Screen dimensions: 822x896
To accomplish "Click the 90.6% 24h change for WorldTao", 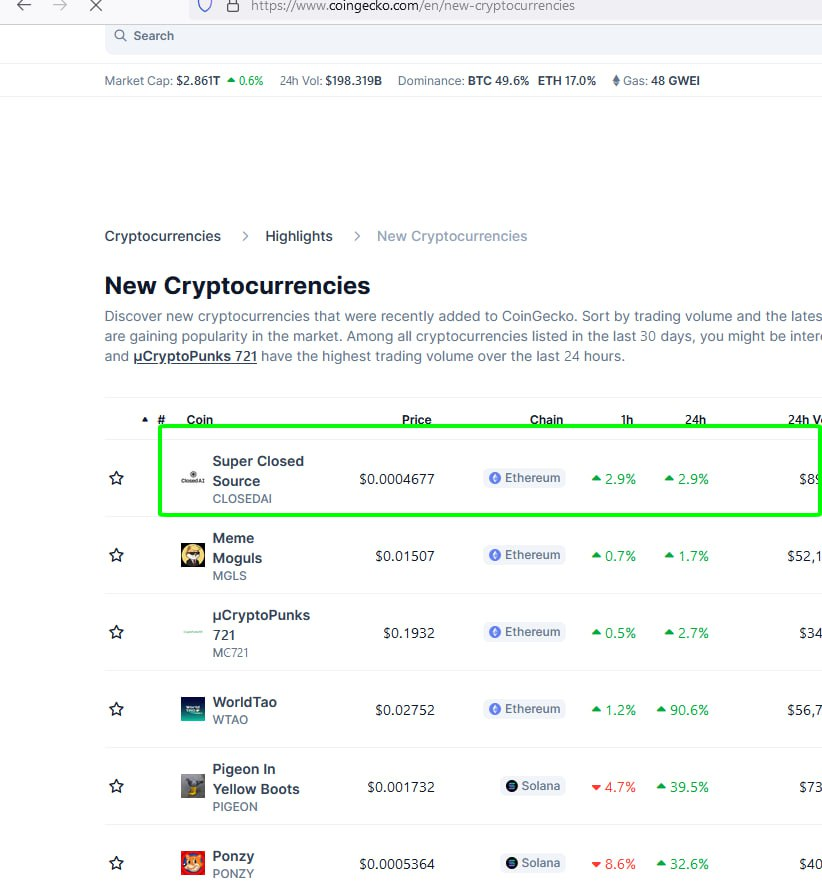I will click(x=683, y=710).
